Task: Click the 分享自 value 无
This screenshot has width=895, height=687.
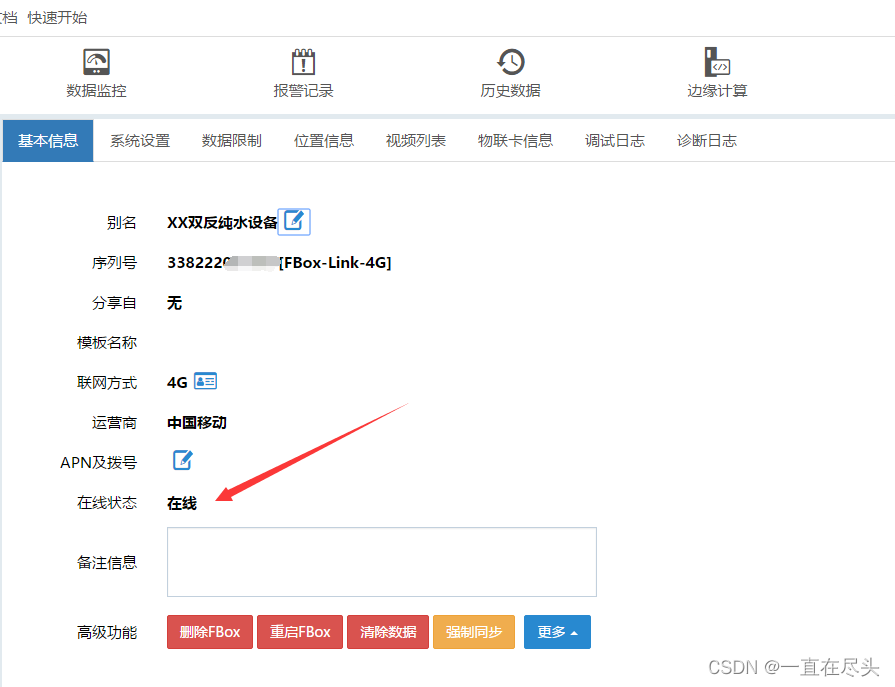Action: [x=175, y=302]
